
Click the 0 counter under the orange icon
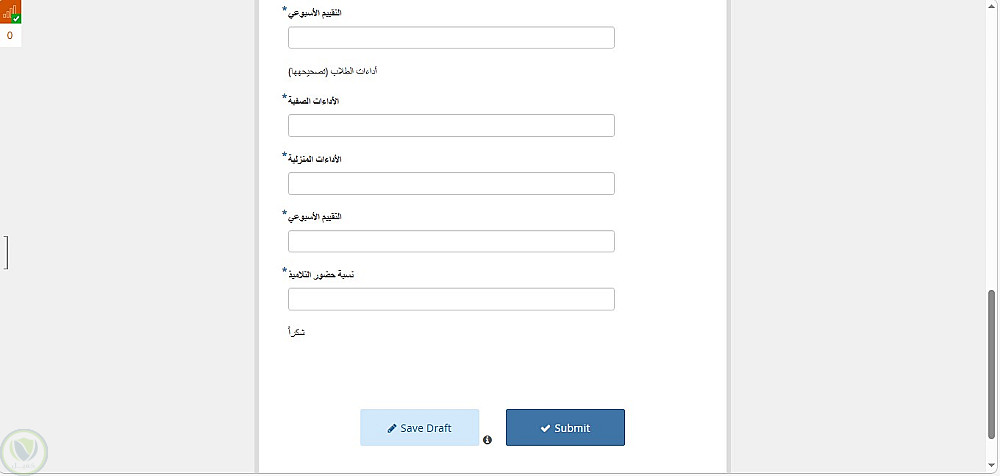coord(10,36)
